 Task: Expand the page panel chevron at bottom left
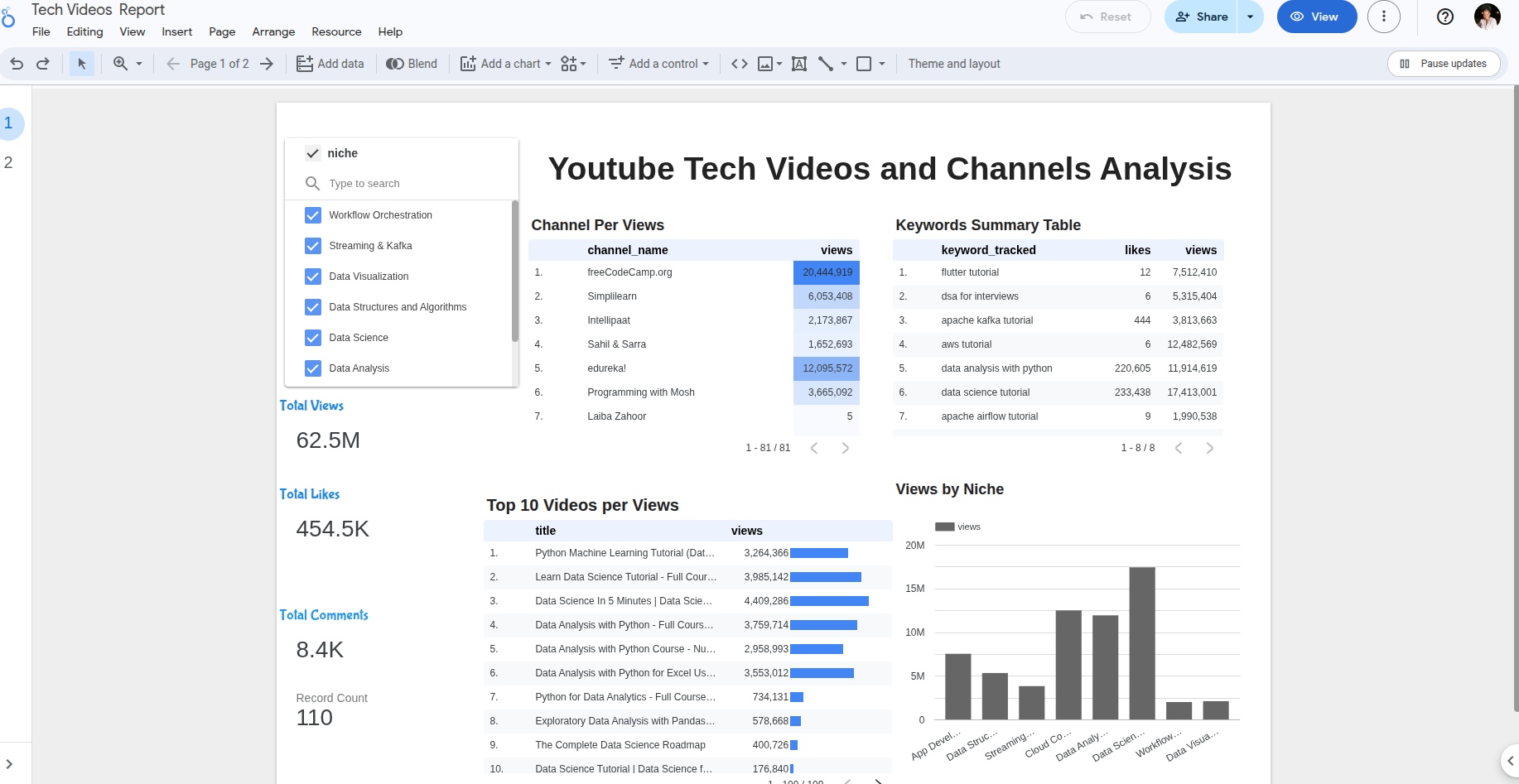point(9,764)
